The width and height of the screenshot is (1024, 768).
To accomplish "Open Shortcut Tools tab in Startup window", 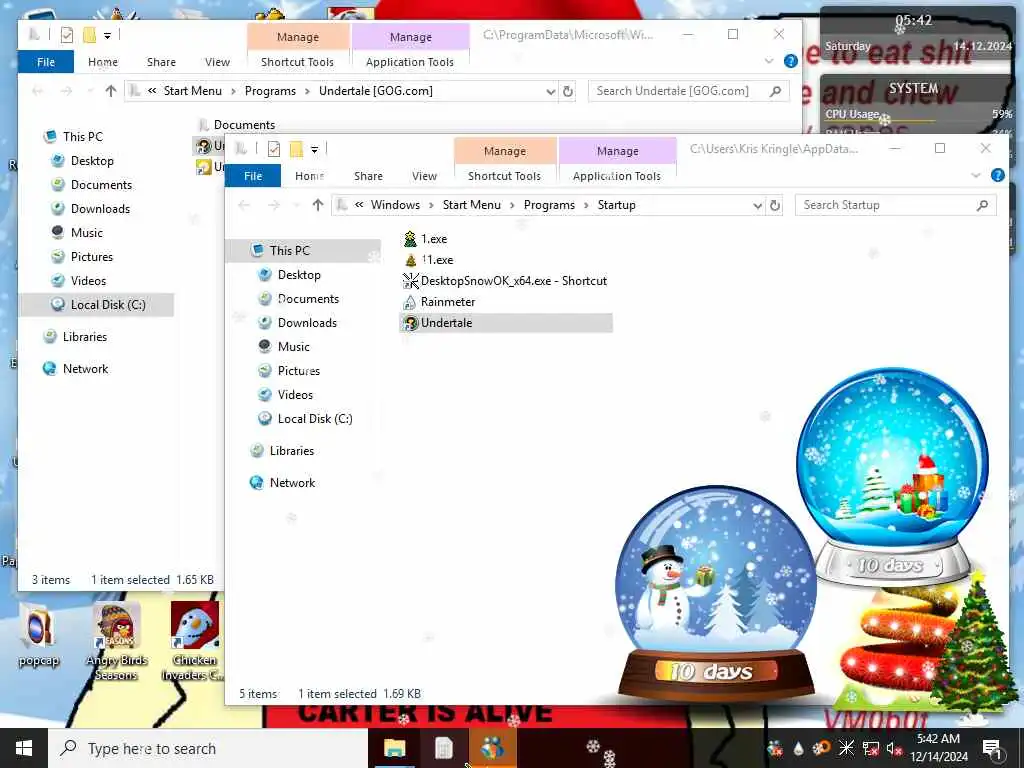I will (504, 176).
